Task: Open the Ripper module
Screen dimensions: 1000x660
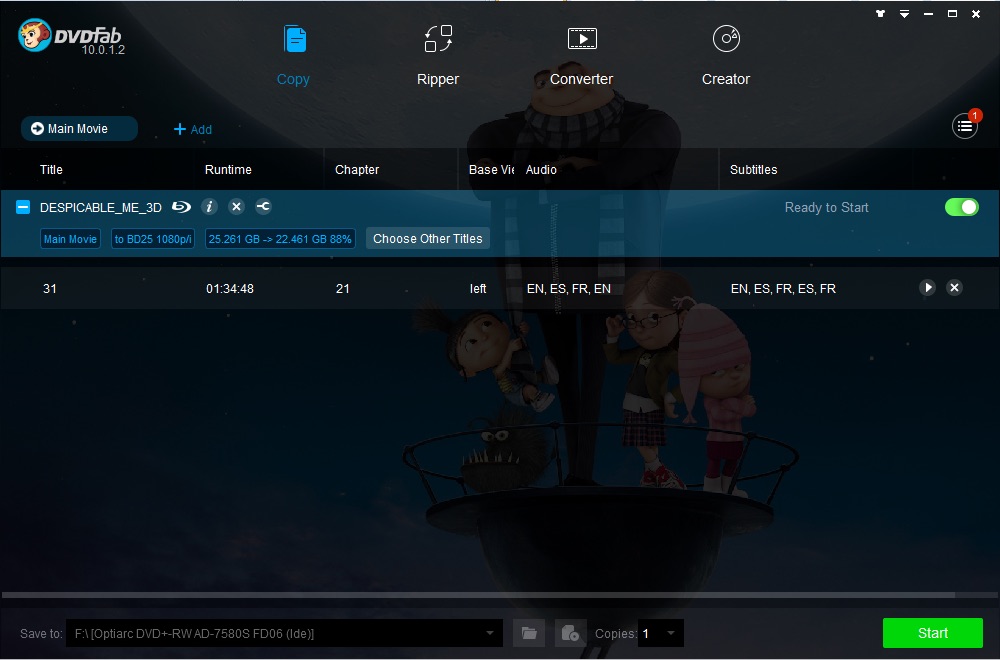Action: point(438,56)
